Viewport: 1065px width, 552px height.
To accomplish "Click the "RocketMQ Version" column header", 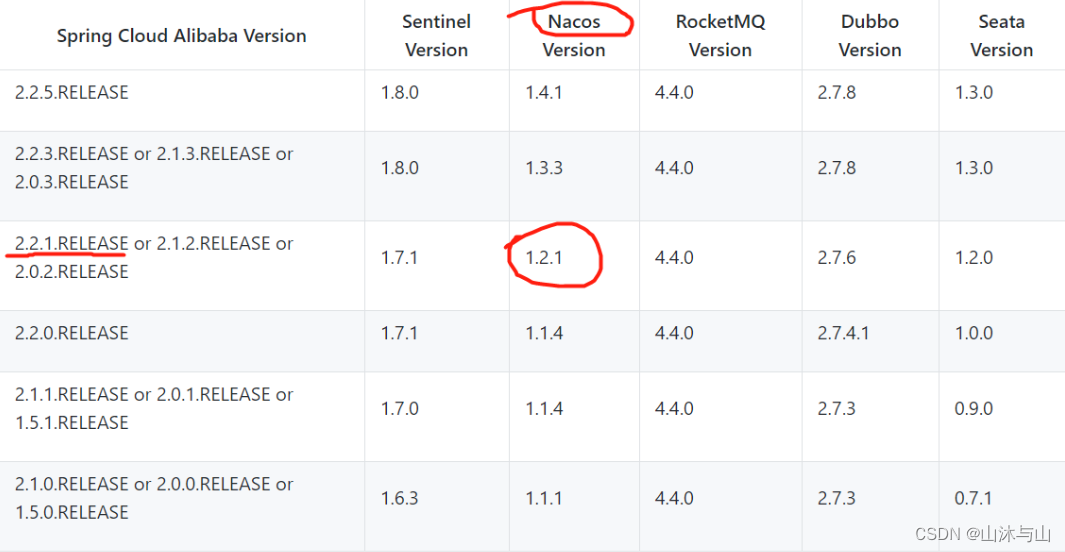I will click(720, 35).
